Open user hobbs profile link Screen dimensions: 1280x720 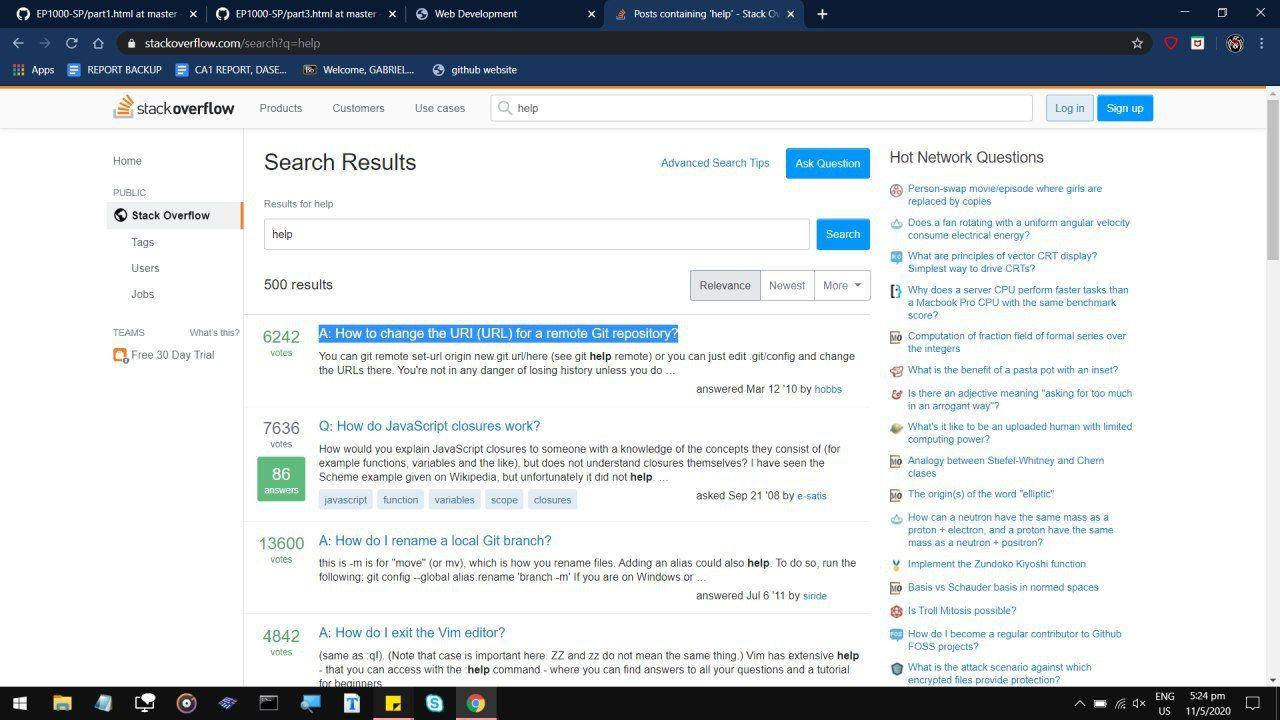828,389
